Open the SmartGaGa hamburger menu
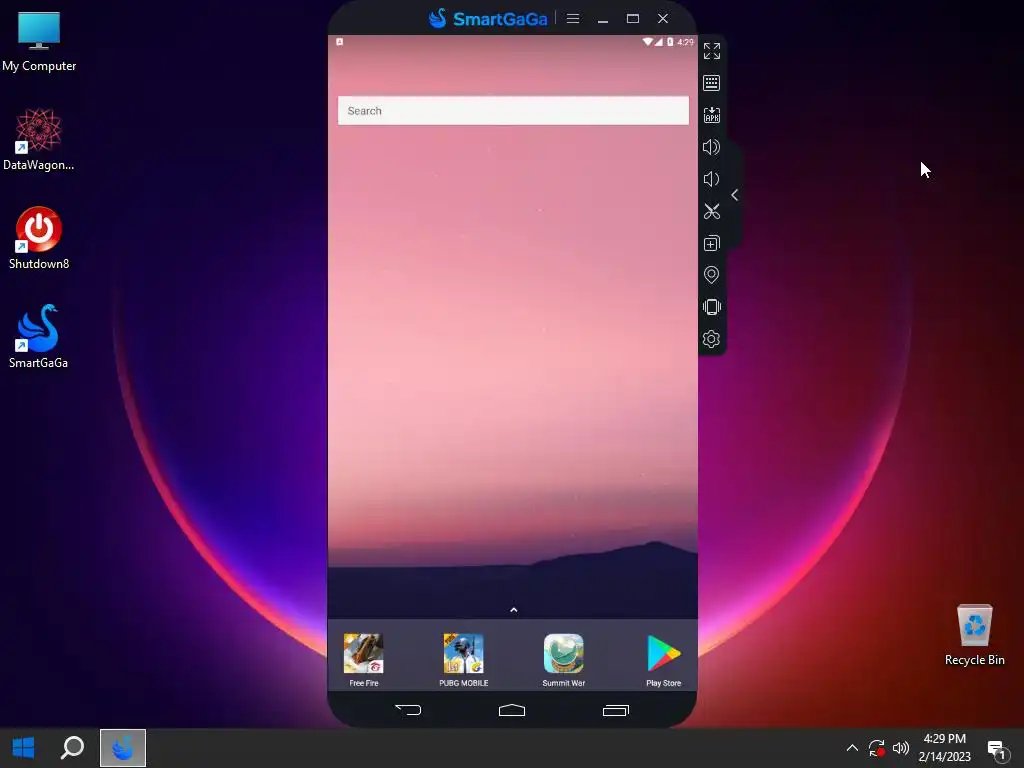The height and width of the screenshot is (768, 1024). click(573, 18)
